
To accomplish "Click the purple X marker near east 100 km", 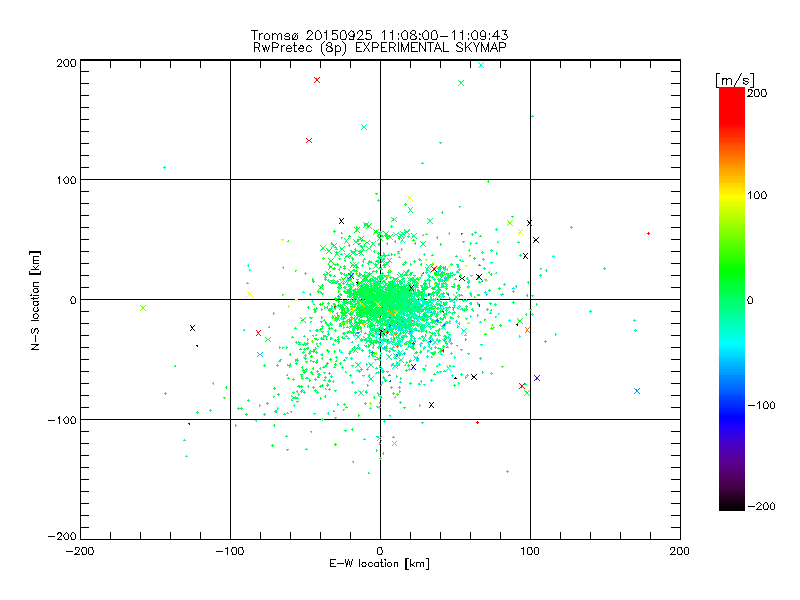I will point(537,378).
